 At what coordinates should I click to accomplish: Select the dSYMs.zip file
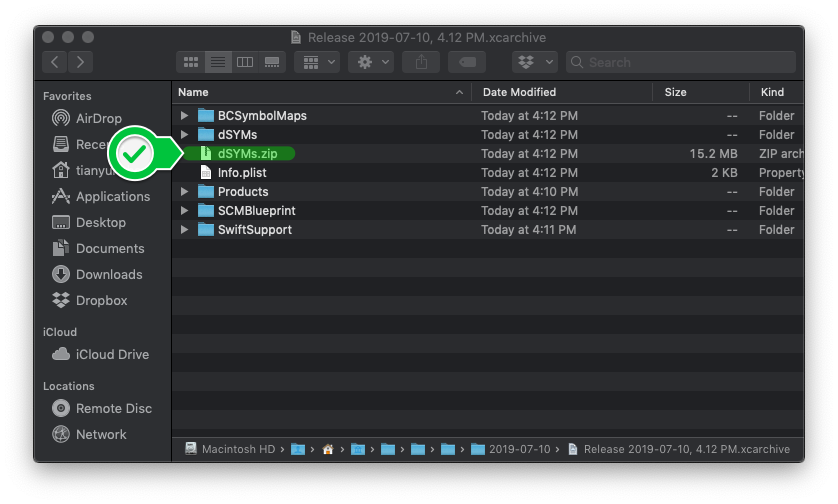click(246, 154)
